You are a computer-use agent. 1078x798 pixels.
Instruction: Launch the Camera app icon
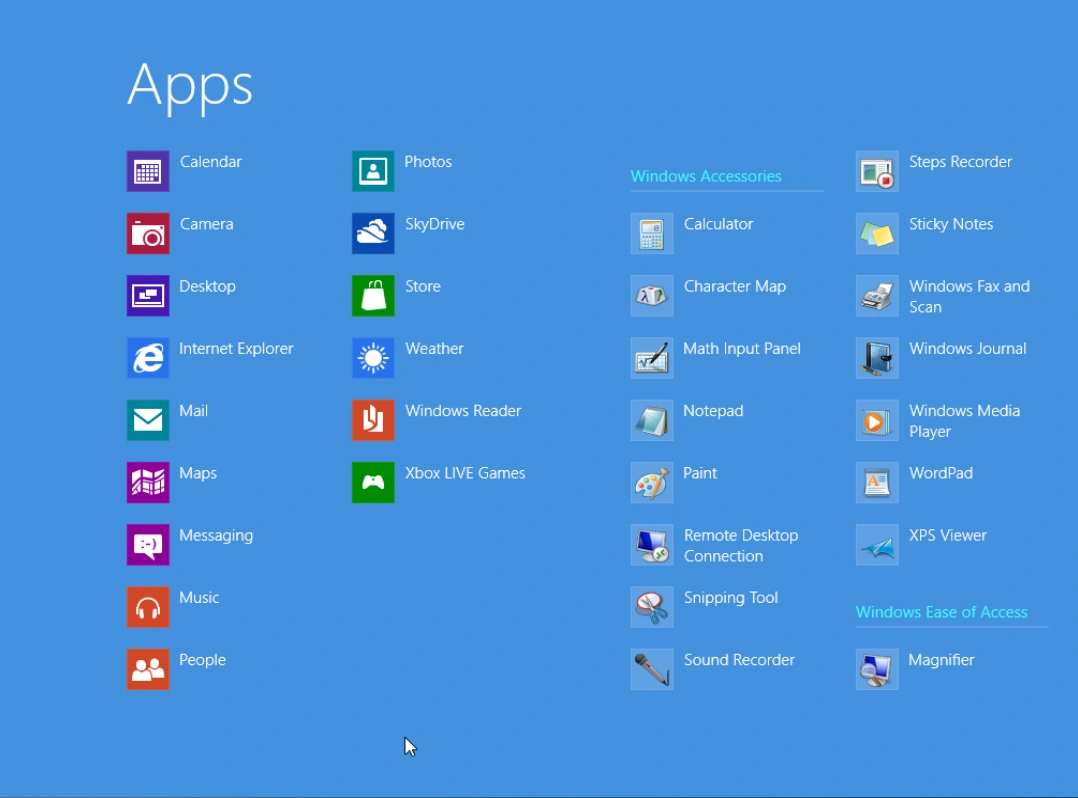(x=148, y=234)
